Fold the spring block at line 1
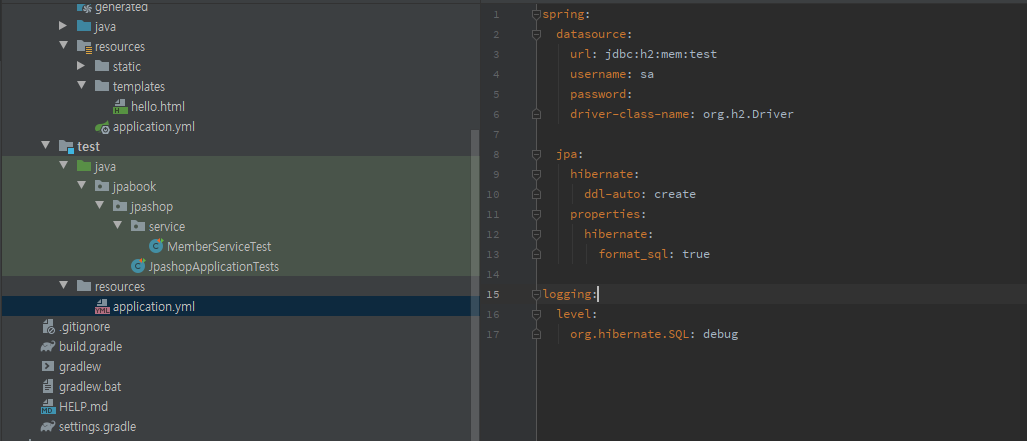Screen dimensions: 1027x441 click(536, 14)
